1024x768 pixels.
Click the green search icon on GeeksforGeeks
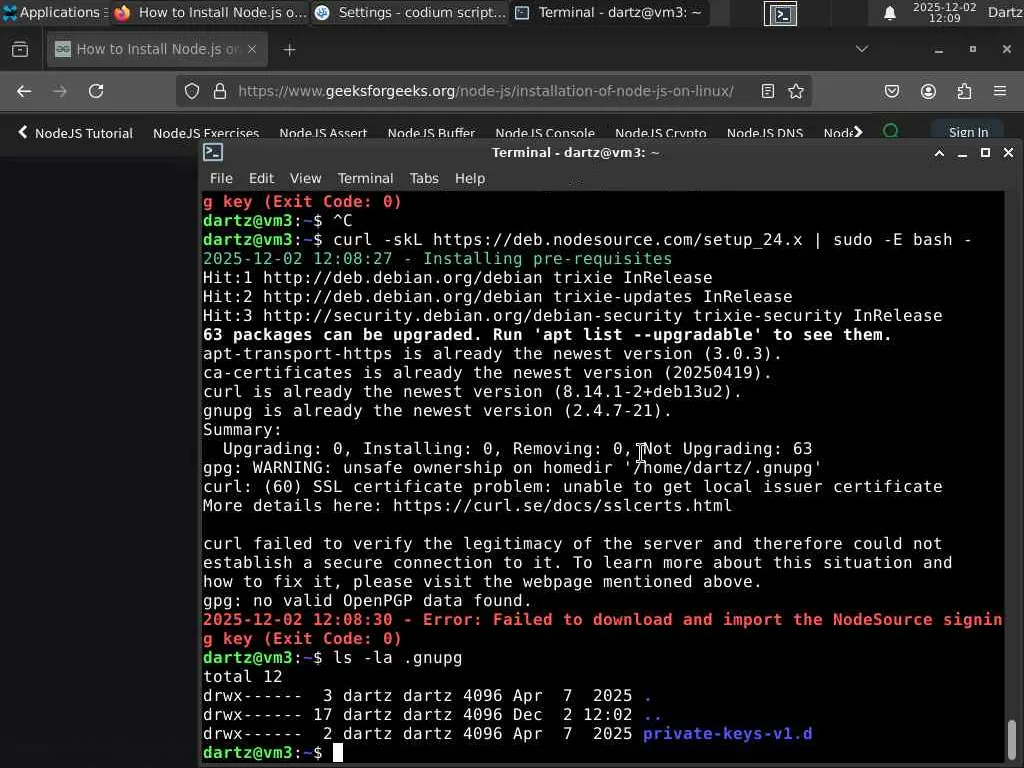tap(890, 131)
